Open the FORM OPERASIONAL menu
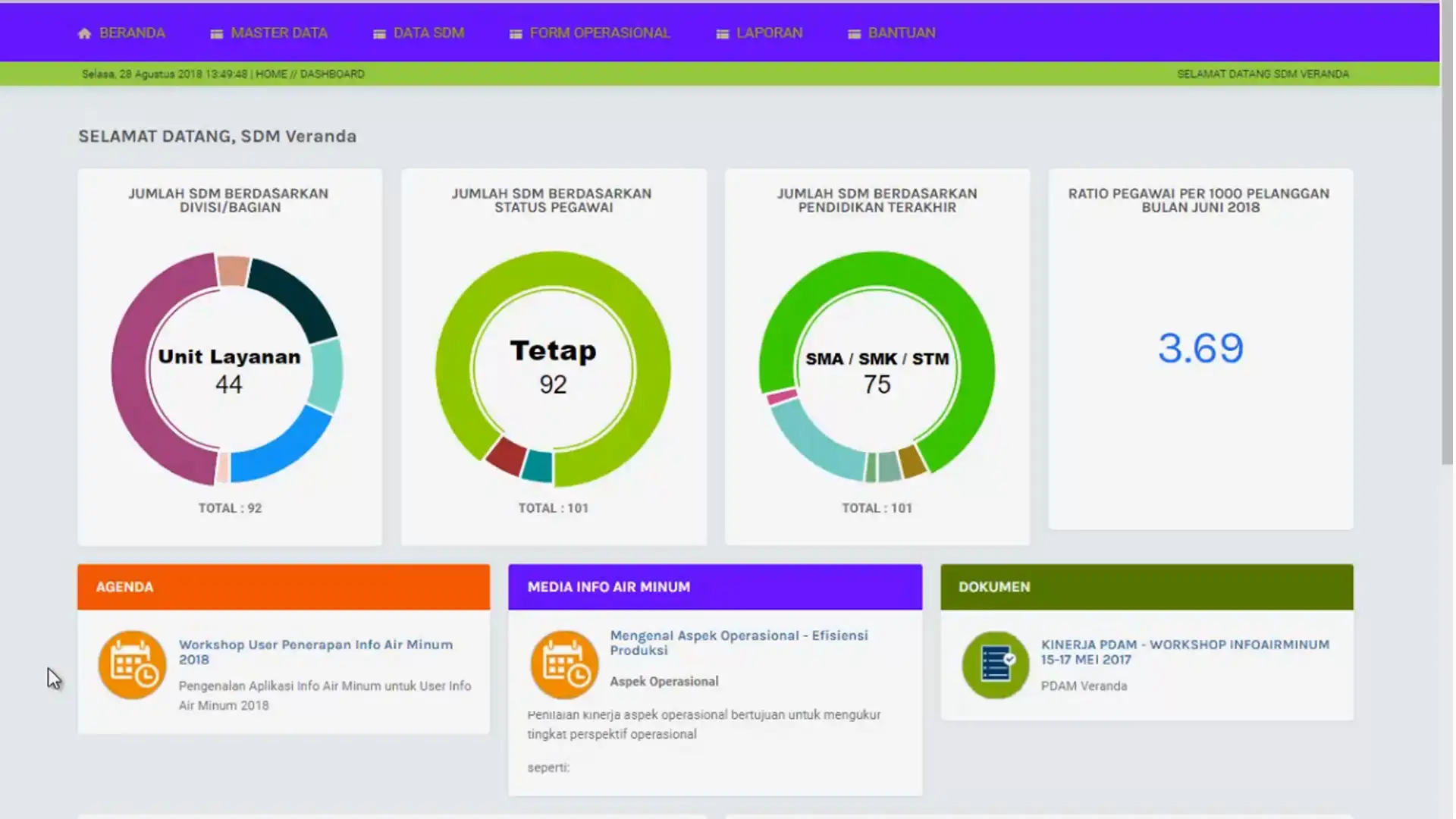The width and height of the screenshot is (1456, 819). 599,33
